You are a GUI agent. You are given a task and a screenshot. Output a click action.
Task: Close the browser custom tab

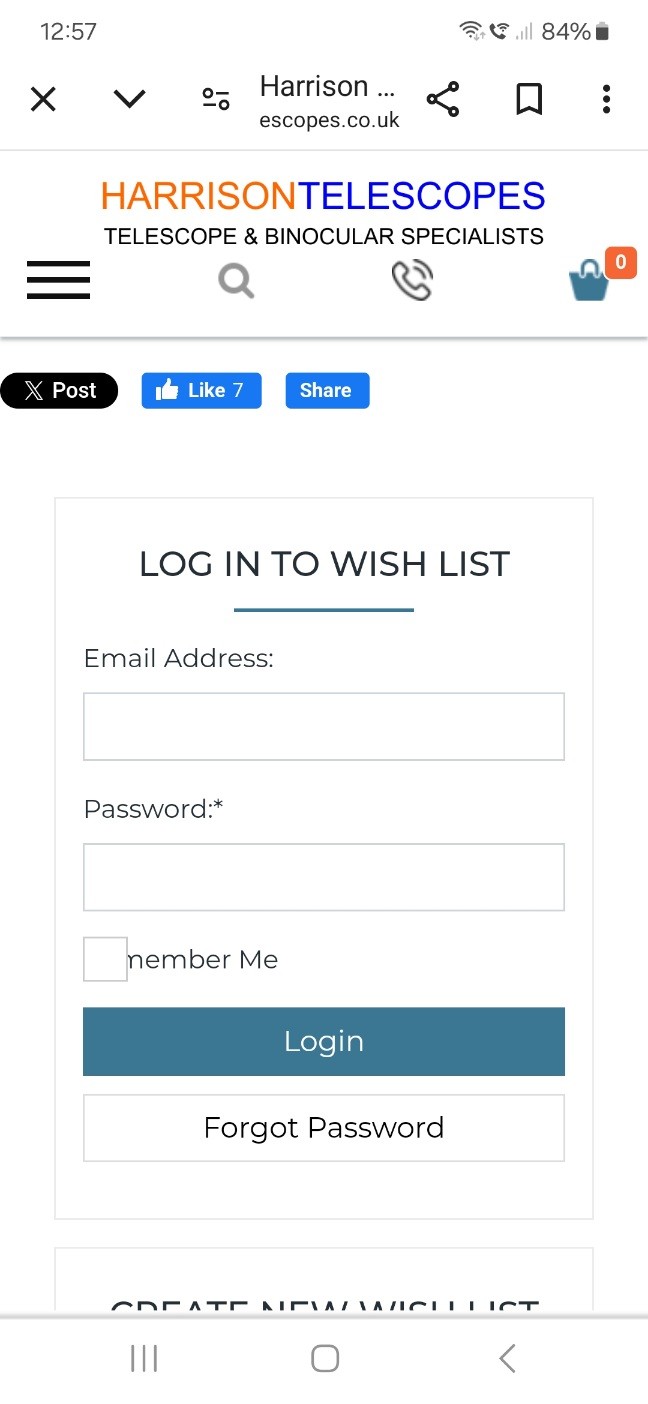pos(43,99)
